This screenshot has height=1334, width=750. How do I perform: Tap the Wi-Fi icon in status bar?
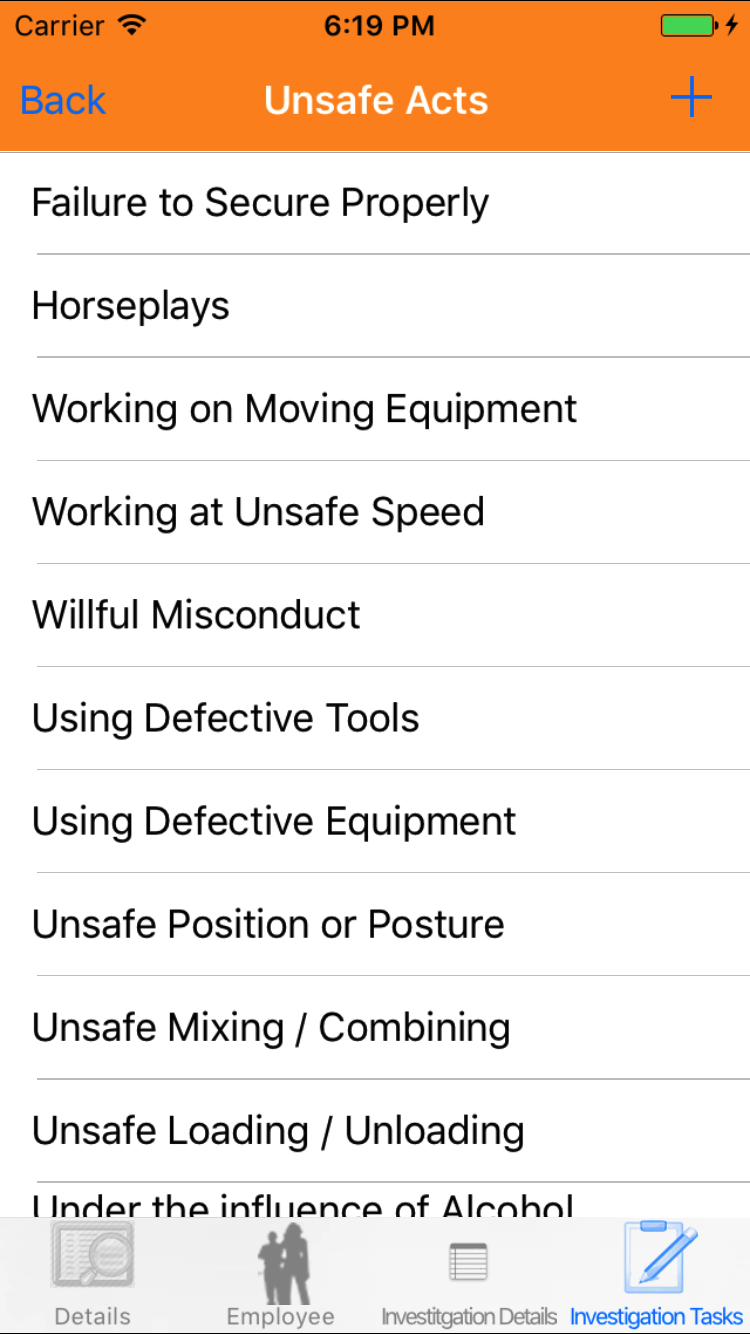click(x=131, y=26)
